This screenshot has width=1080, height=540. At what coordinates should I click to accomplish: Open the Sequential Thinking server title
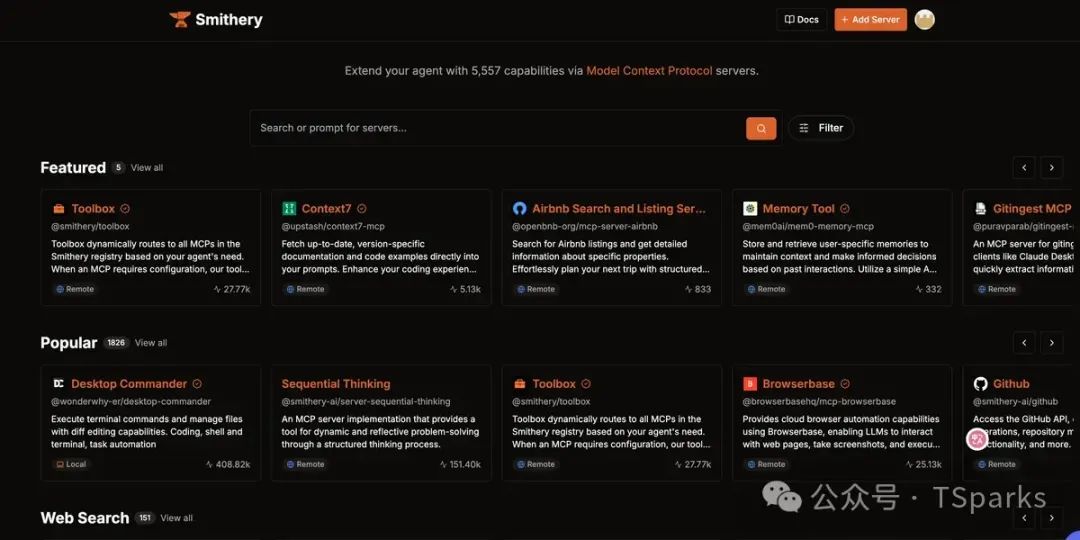tap(336, 384)
